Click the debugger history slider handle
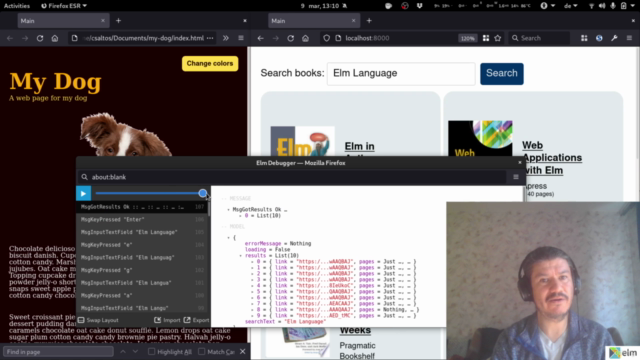The height and width of the screenshot is (360, 640). click(x=203, y=193)
